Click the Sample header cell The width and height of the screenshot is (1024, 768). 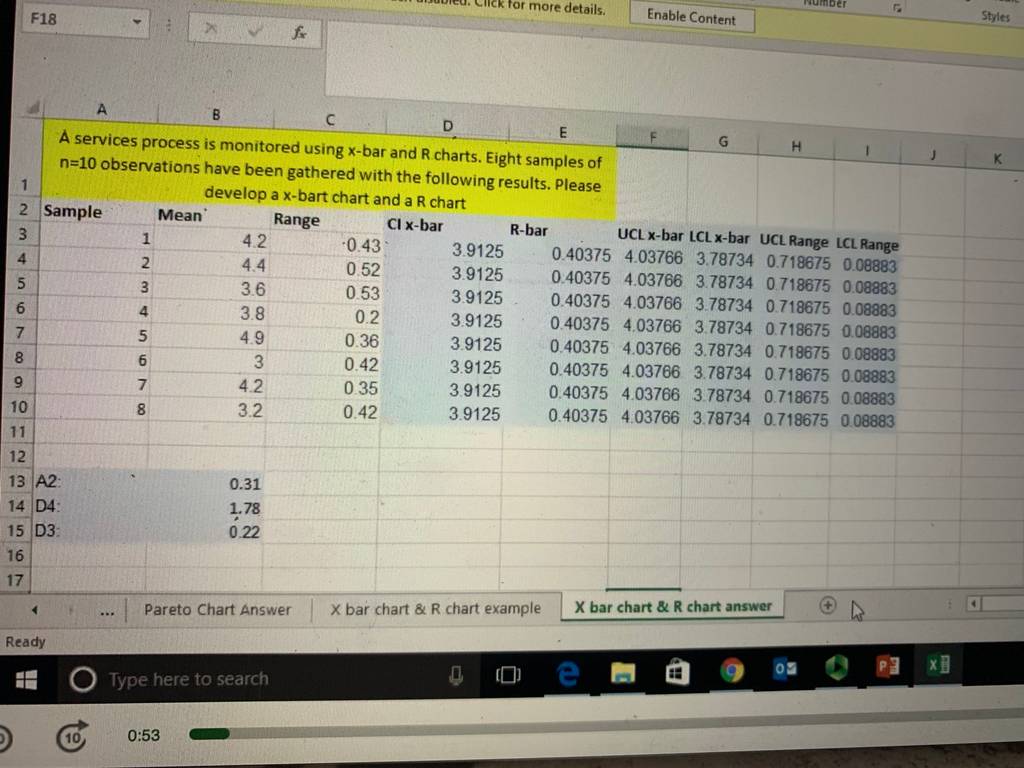tap(95, 212)
